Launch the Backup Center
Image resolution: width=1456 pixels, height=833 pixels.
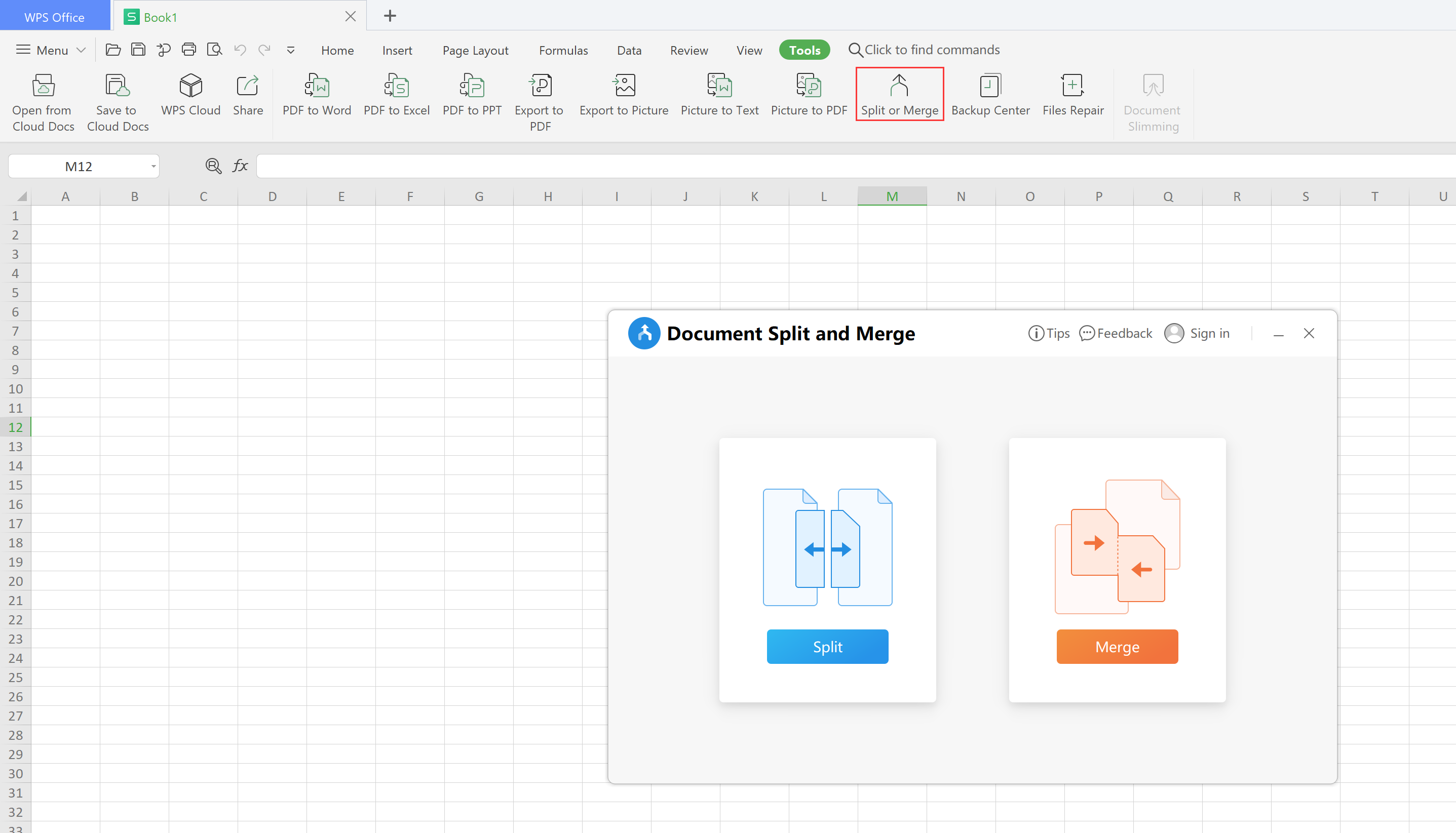(x=990, y=86)
